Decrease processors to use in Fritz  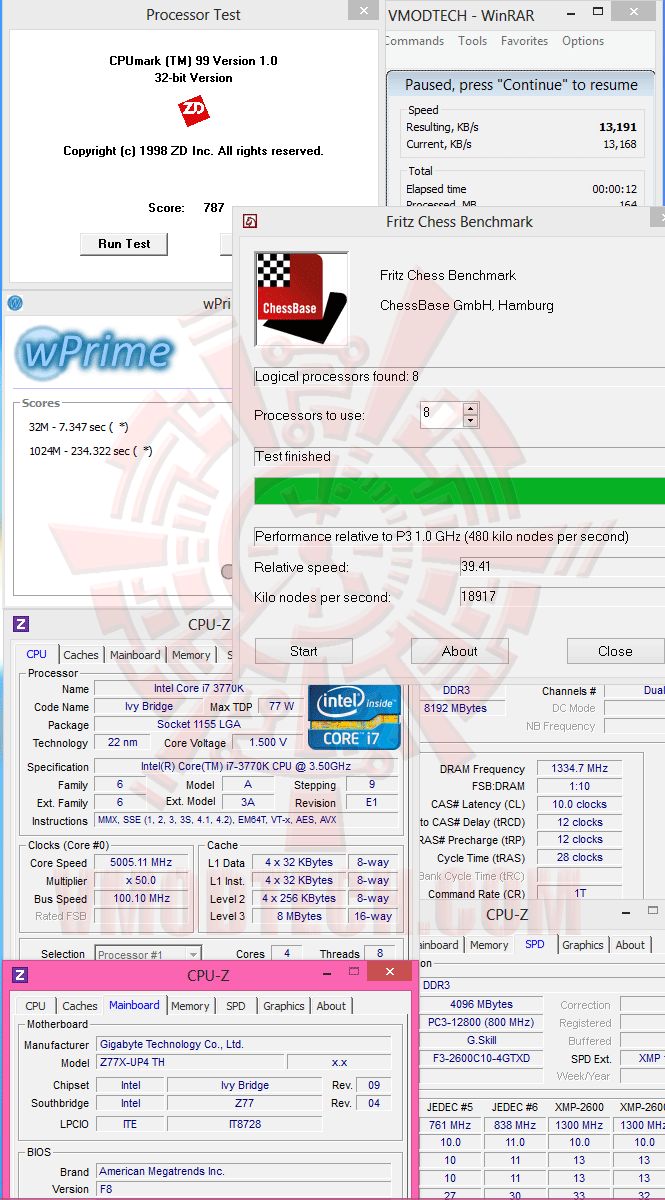pos(471,420)
